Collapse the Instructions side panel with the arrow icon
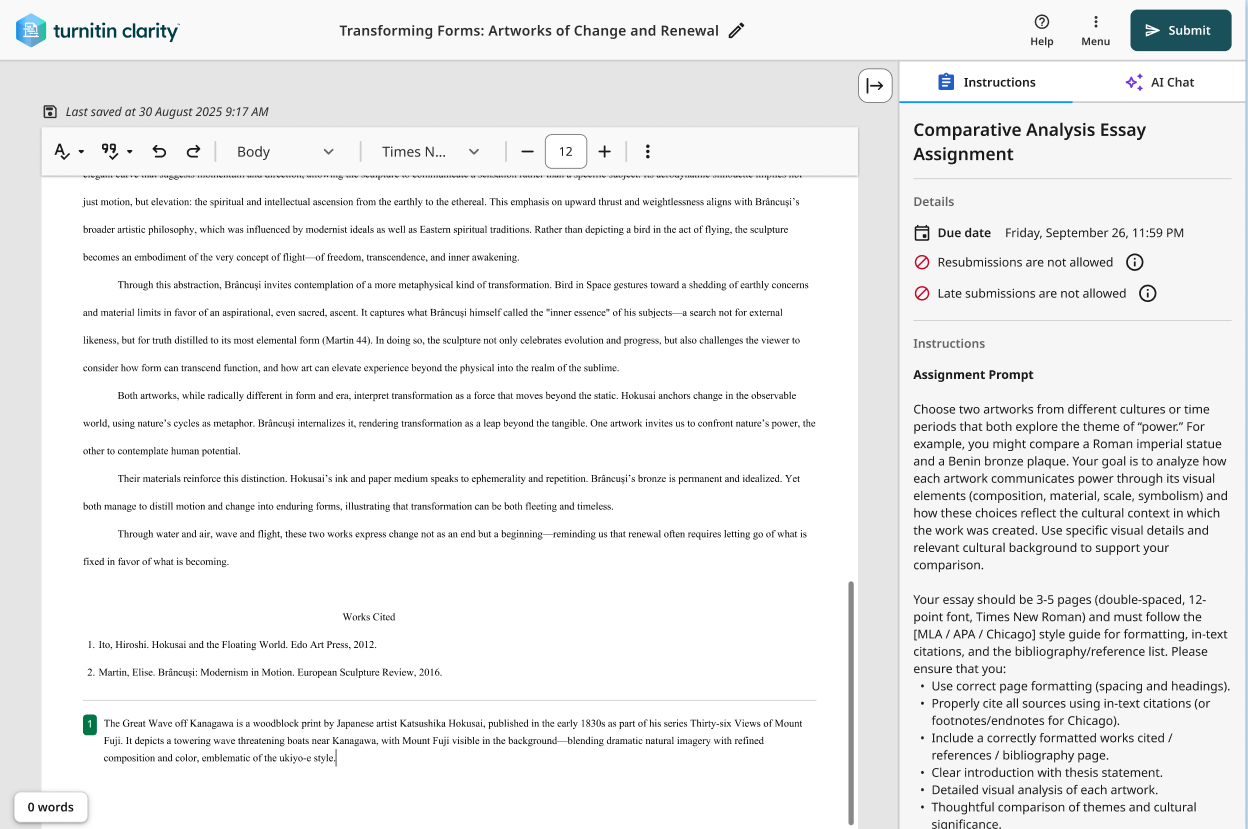This screenshot has width=1248, height=829. [x=875, y=86]
